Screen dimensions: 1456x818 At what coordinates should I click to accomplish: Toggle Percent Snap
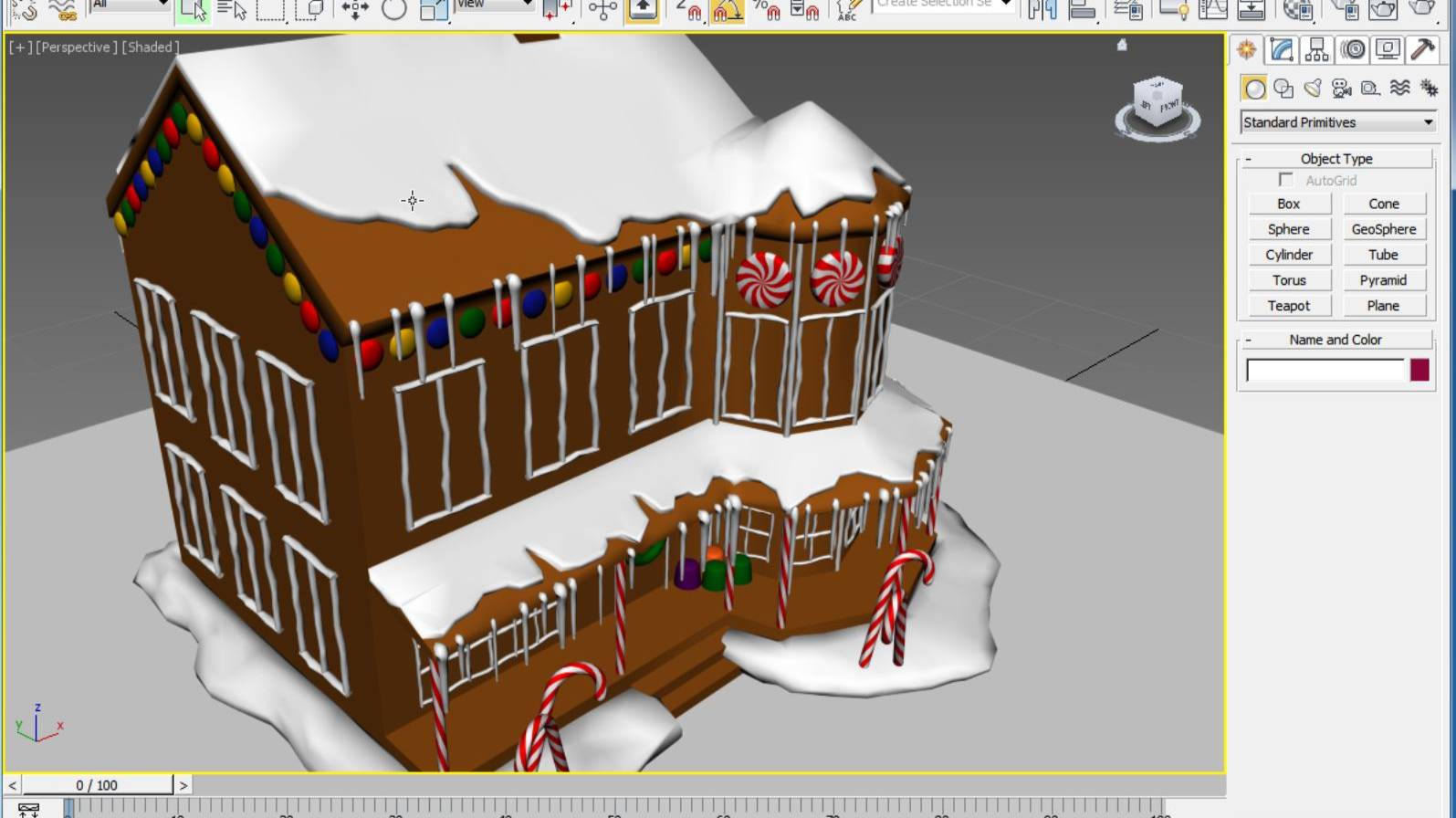[x=766, y=9]
